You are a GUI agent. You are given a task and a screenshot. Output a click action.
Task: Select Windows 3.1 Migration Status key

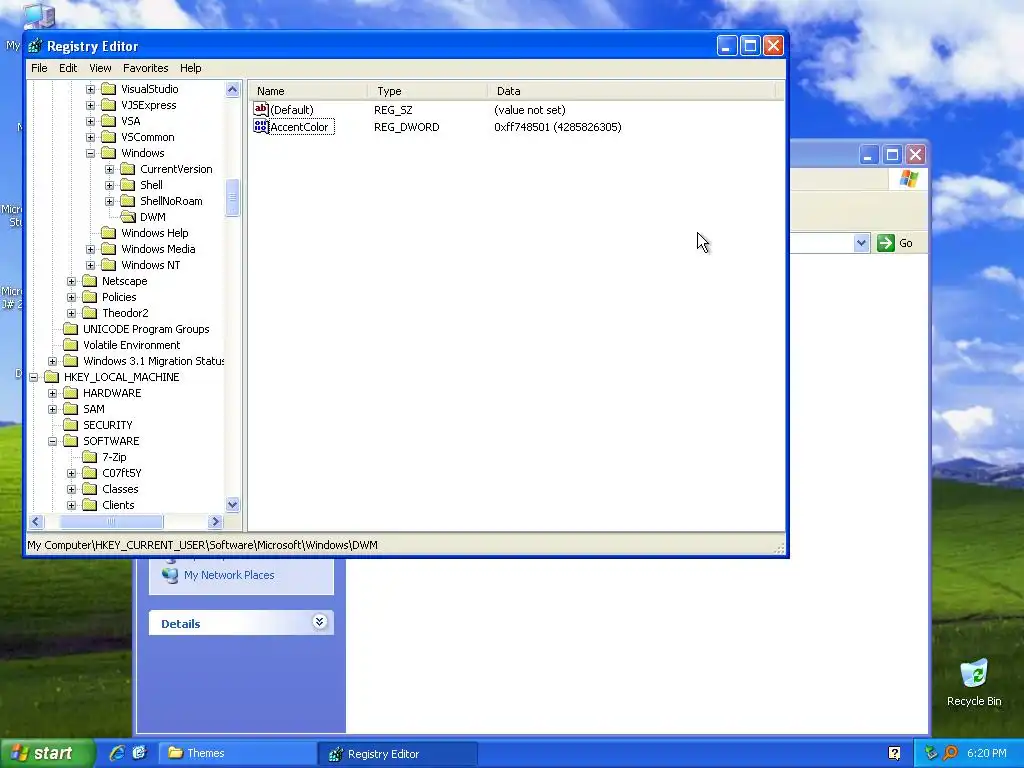pos(153,361)
